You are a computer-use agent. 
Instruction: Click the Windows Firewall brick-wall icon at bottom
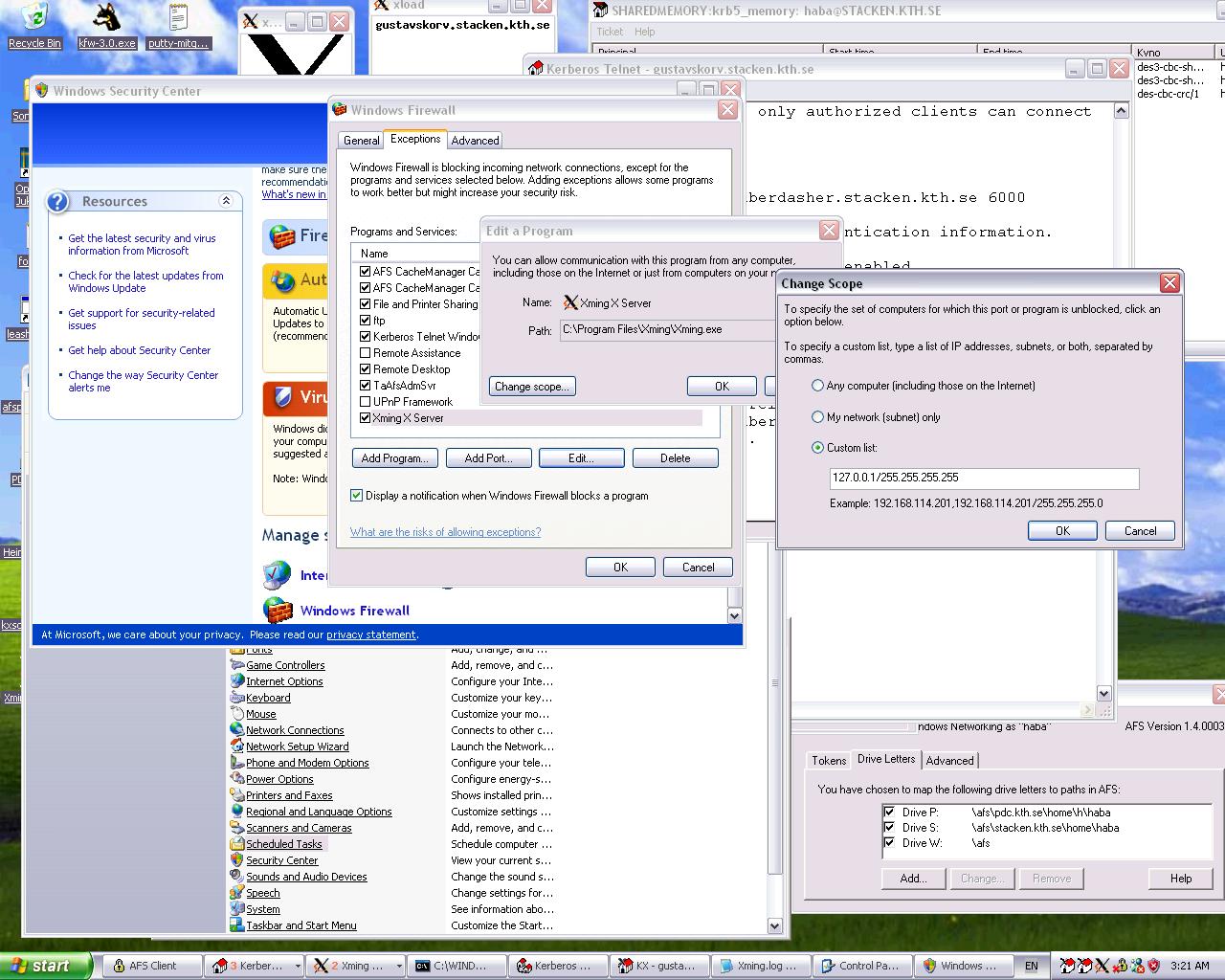click(278, 610)
